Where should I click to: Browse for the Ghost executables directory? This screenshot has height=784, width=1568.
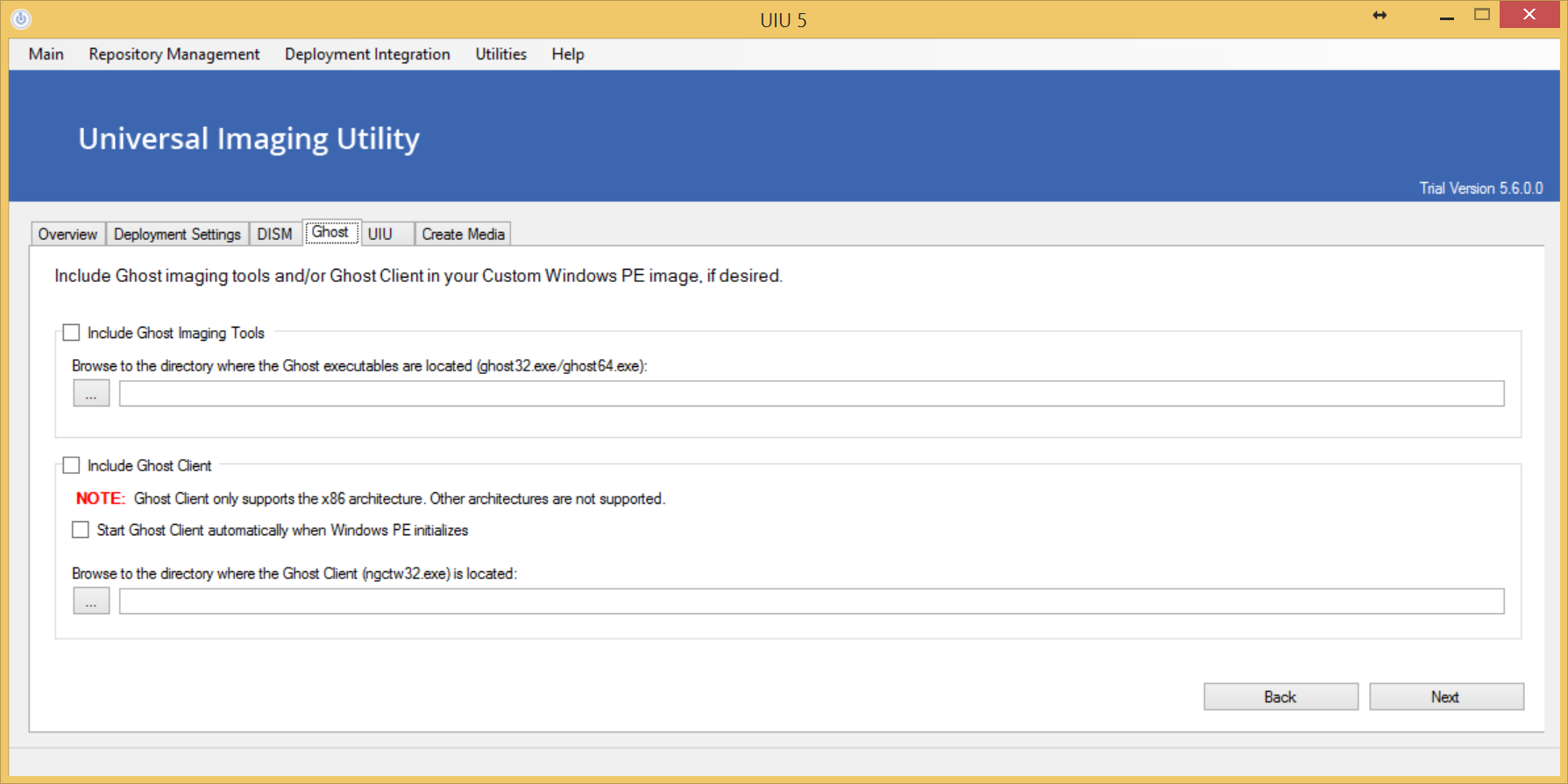click(91, 394)
